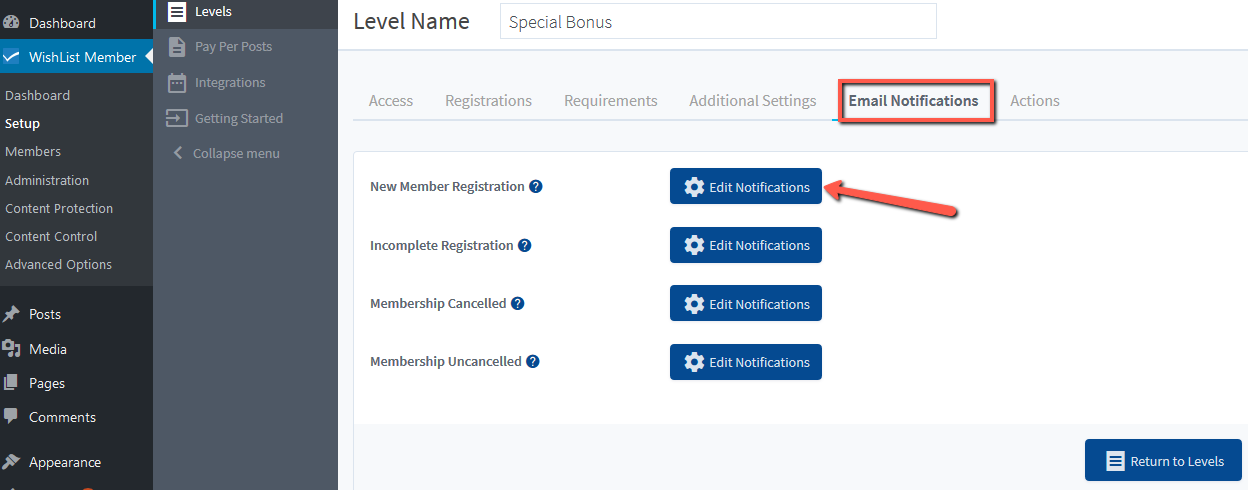Edit Notifications for New Member Registration
1248x490 pixels.
coord(746,187)
